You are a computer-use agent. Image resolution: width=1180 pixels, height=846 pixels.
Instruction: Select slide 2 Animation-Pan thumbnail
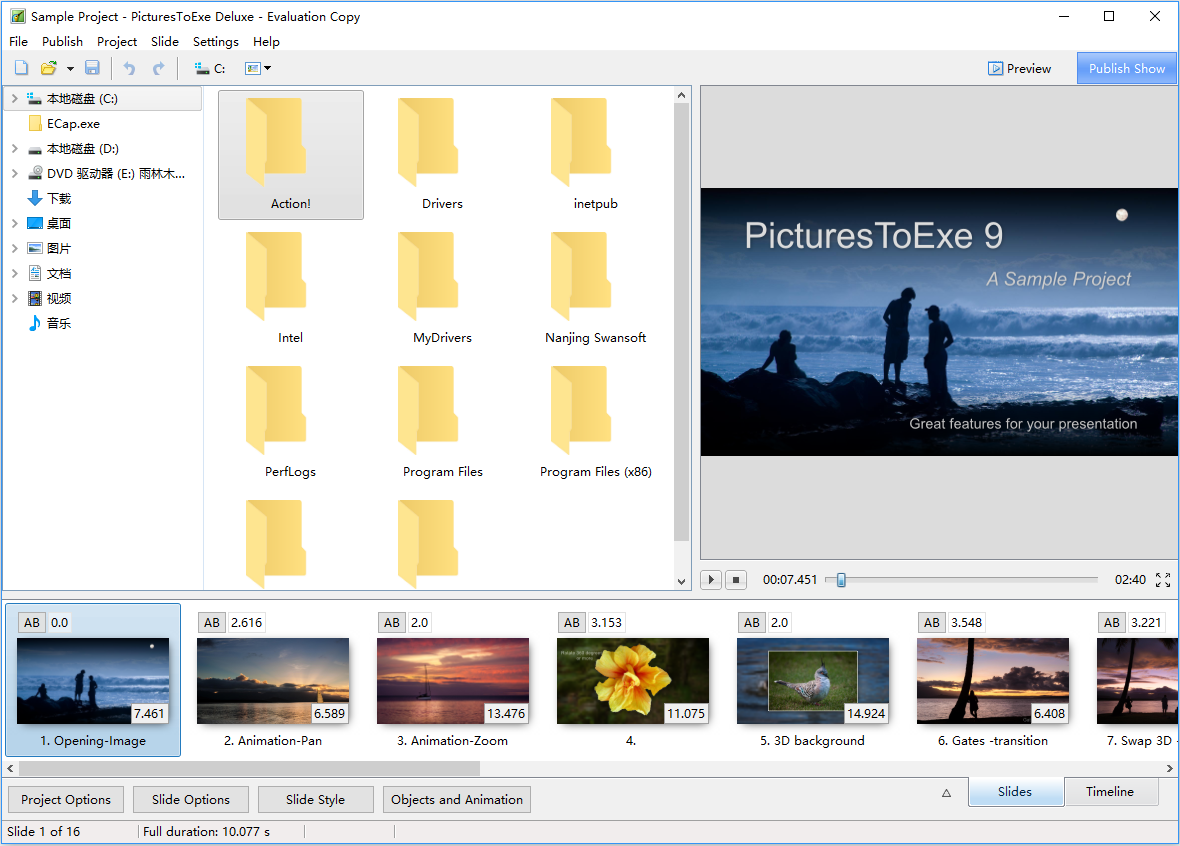273,680
